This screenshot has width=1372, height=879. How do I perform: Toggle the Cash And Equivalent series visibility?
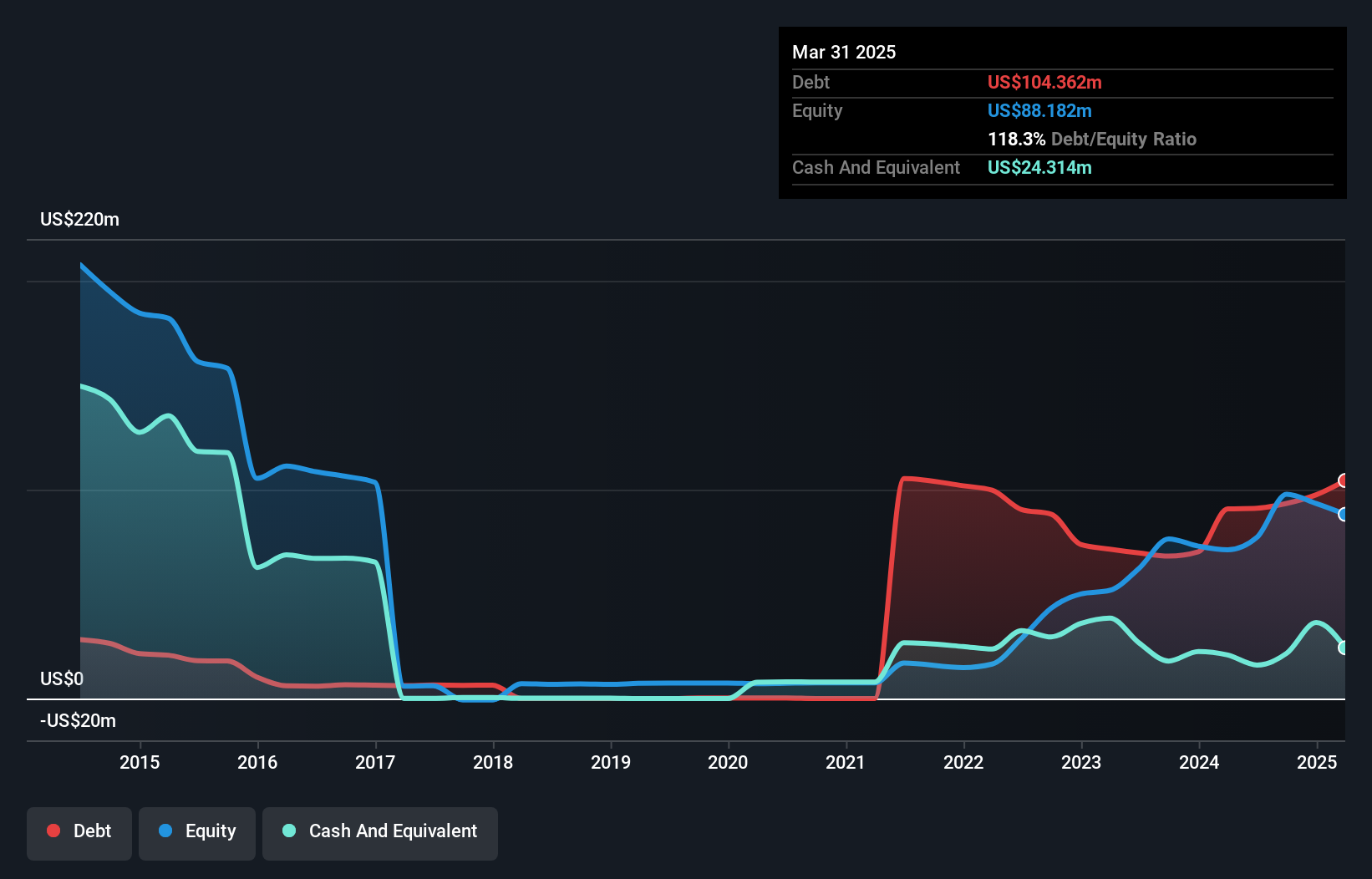(380, 831)
